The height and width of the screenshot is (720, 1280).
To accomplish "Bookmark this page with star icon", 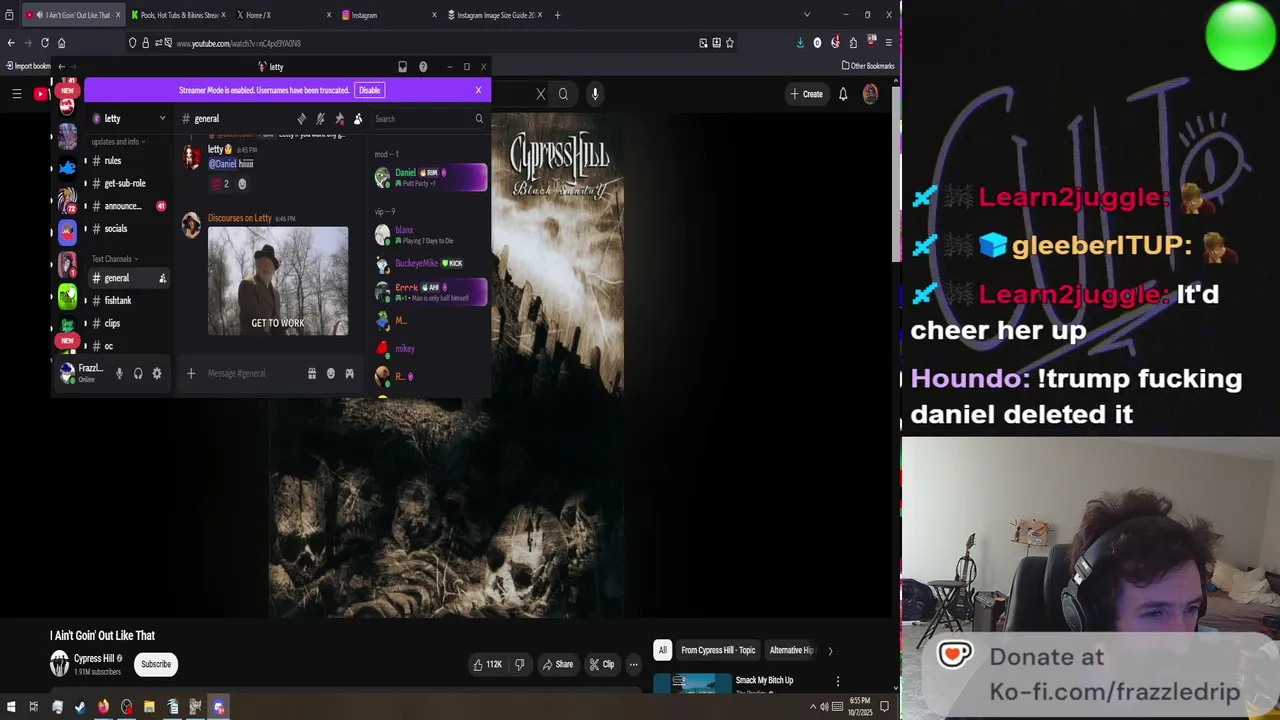I will tap(729, 43).
